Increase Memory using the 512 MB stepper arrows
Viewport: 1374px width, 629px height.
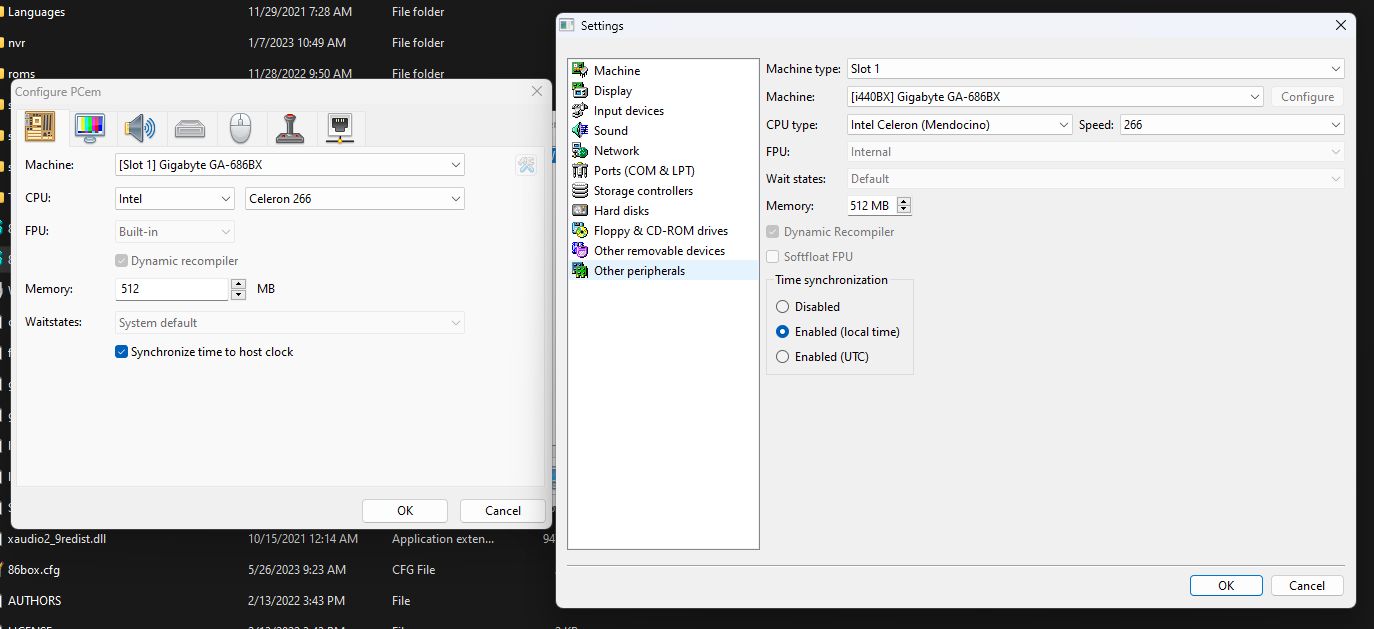tap(903, 201)
